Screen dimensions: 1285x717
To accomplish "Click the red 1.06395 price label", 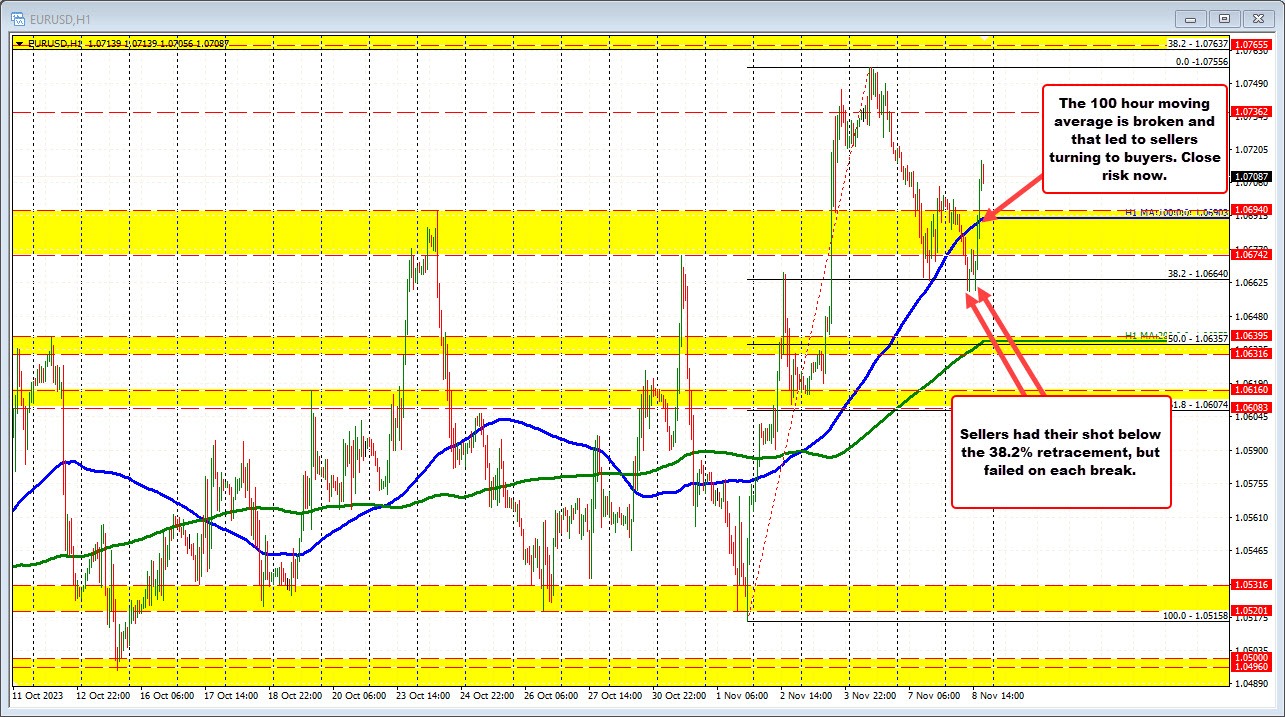I will 1252,335.
